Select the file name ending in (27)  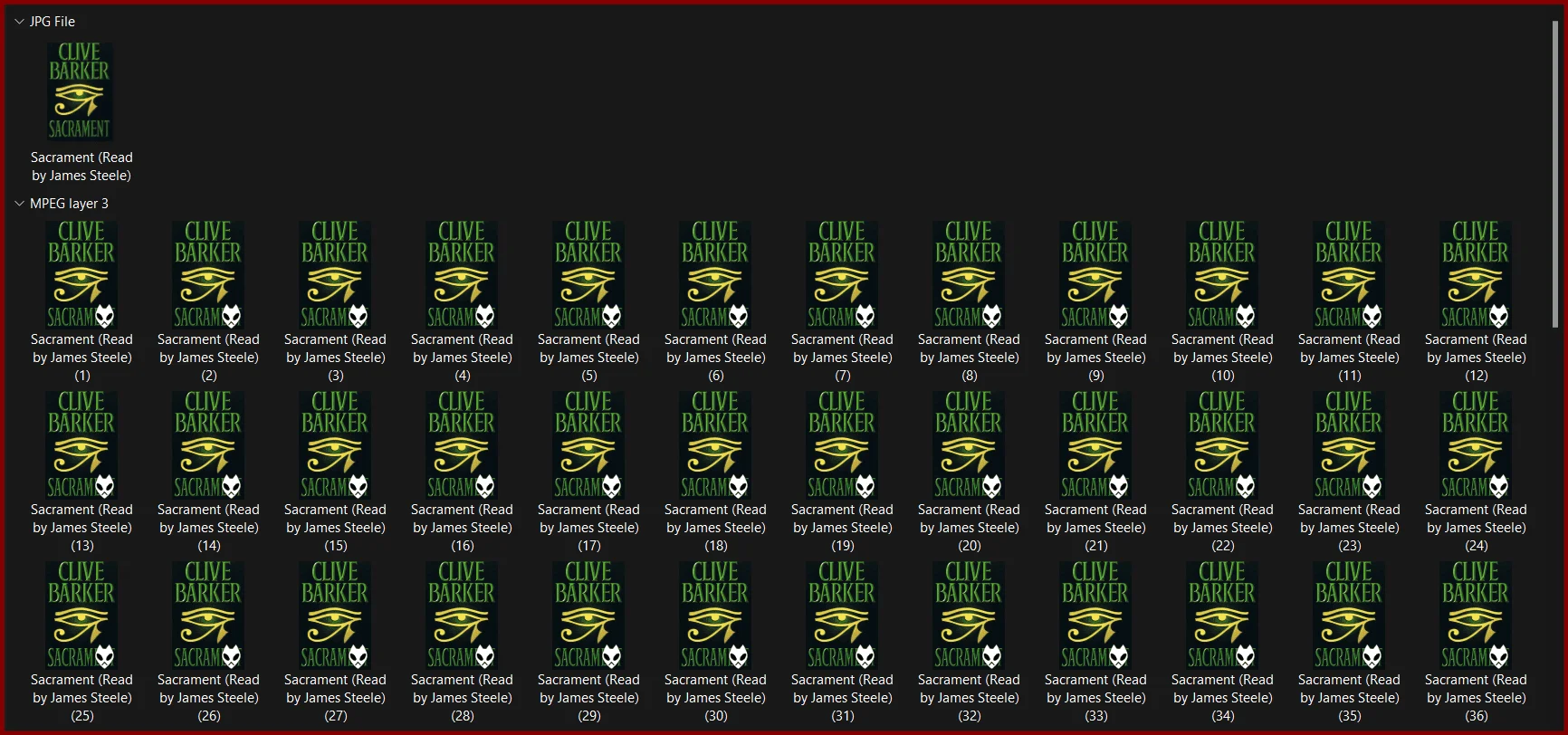click(335, 698)
